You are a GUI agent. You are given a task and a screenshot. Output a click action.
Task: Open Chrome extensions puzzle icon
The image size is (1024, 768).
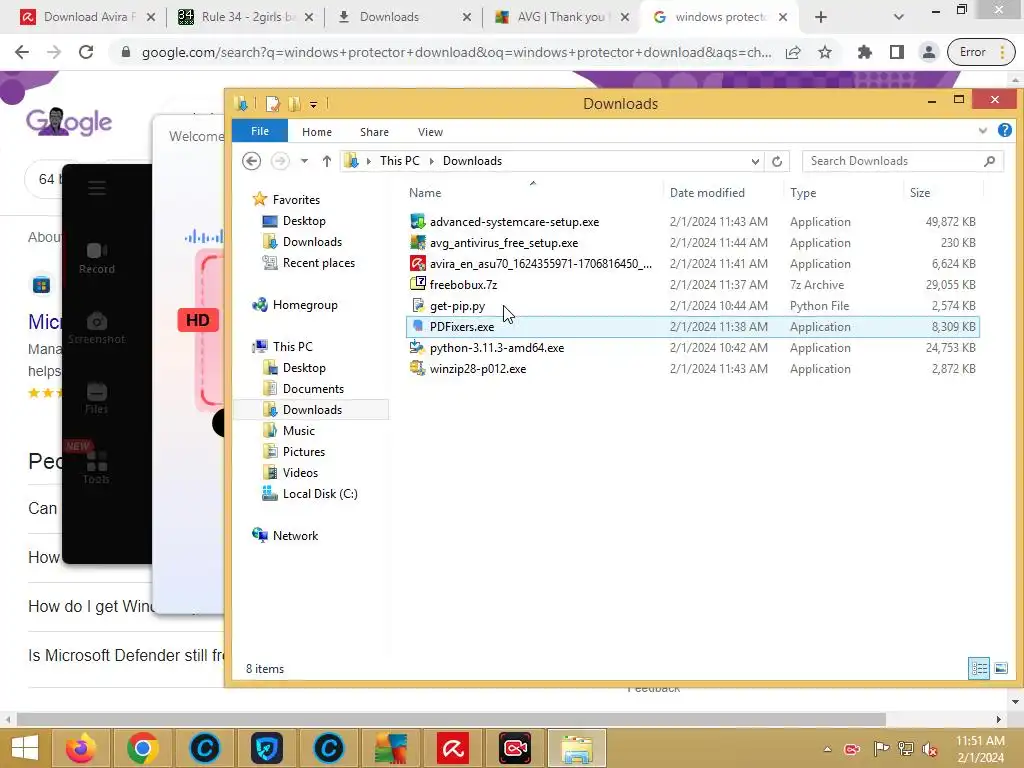[865, 52]
